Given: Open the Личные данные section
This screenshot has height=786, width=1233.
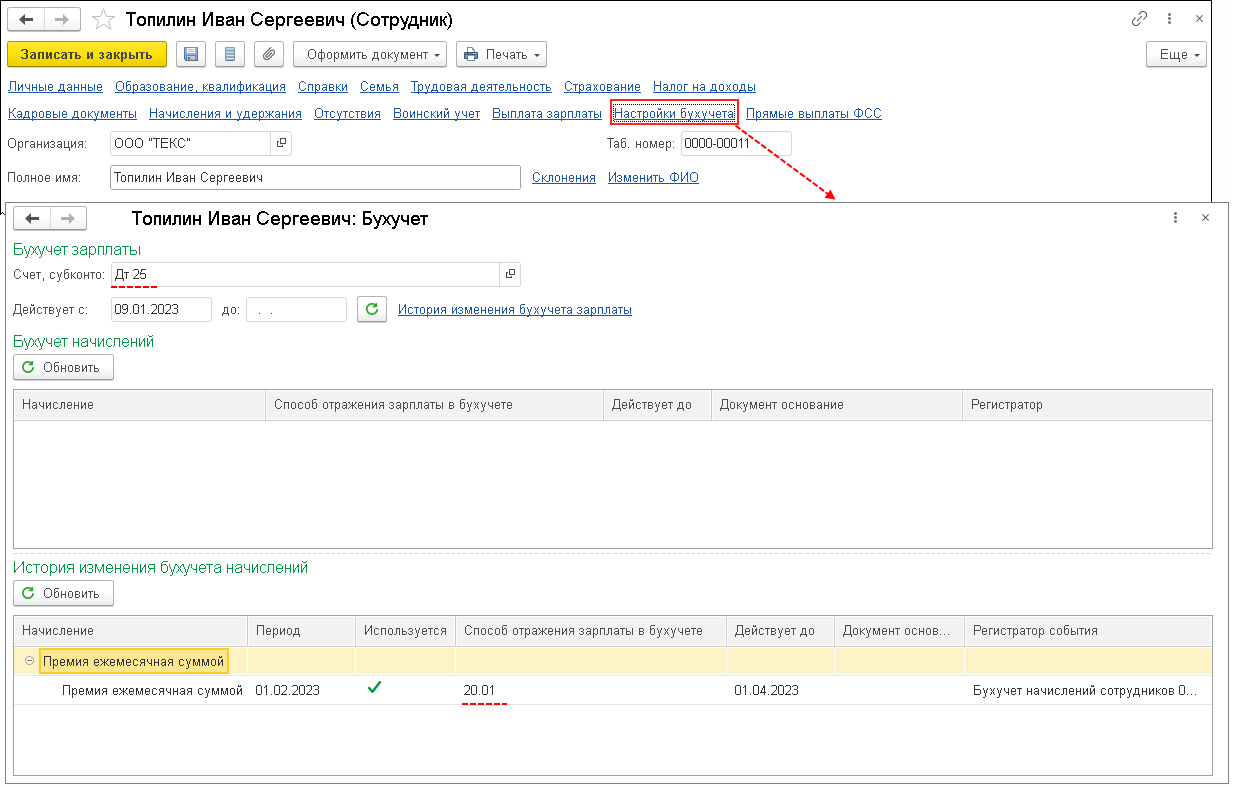Looking at the screenshot, I should tap(55, 87).
